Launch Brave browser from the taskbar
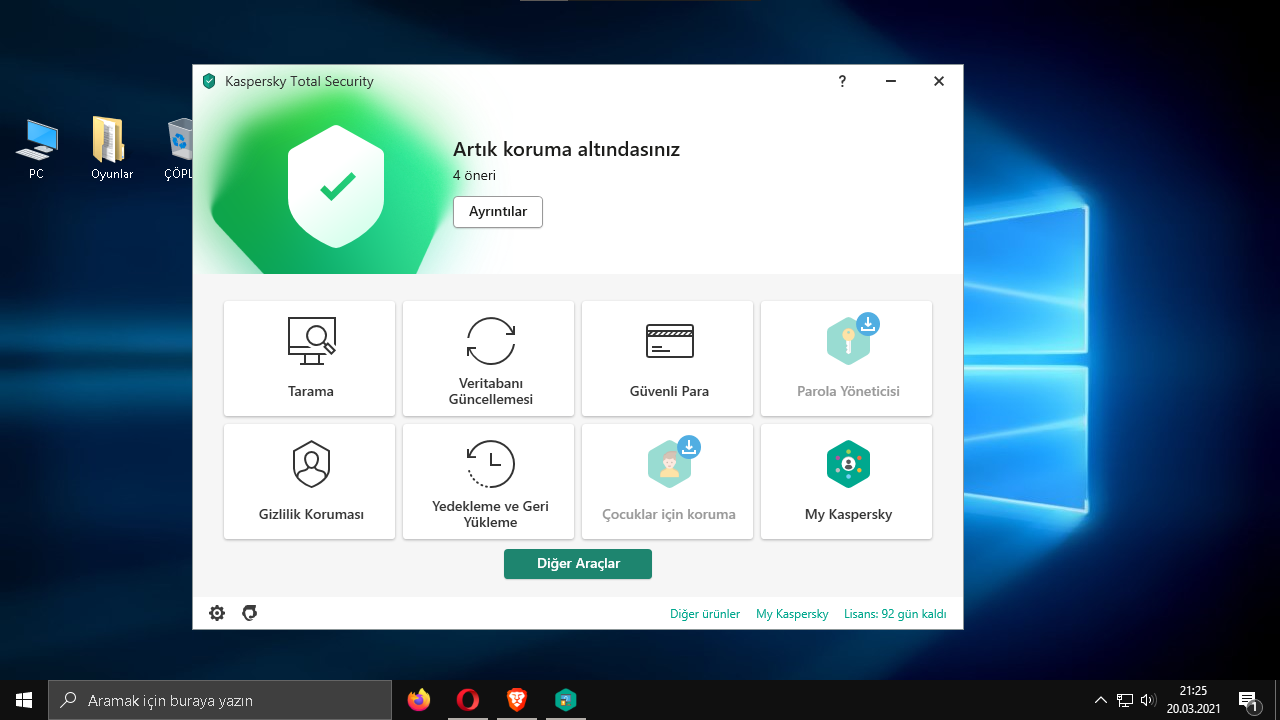Screen dimensions: 1280x720 [516, 700]
